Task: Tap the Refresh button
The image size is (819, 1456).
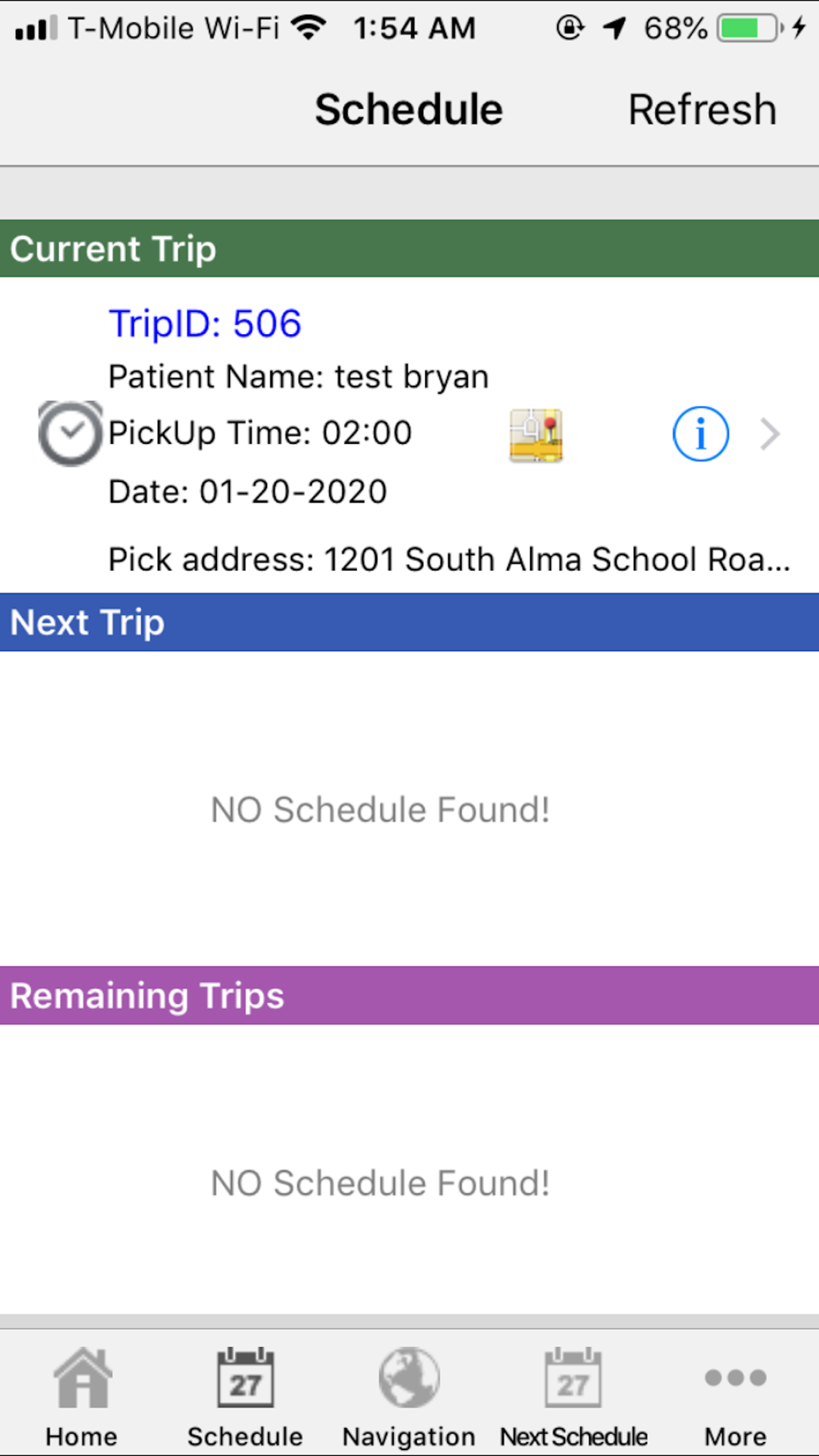Action: pos(702,110)
